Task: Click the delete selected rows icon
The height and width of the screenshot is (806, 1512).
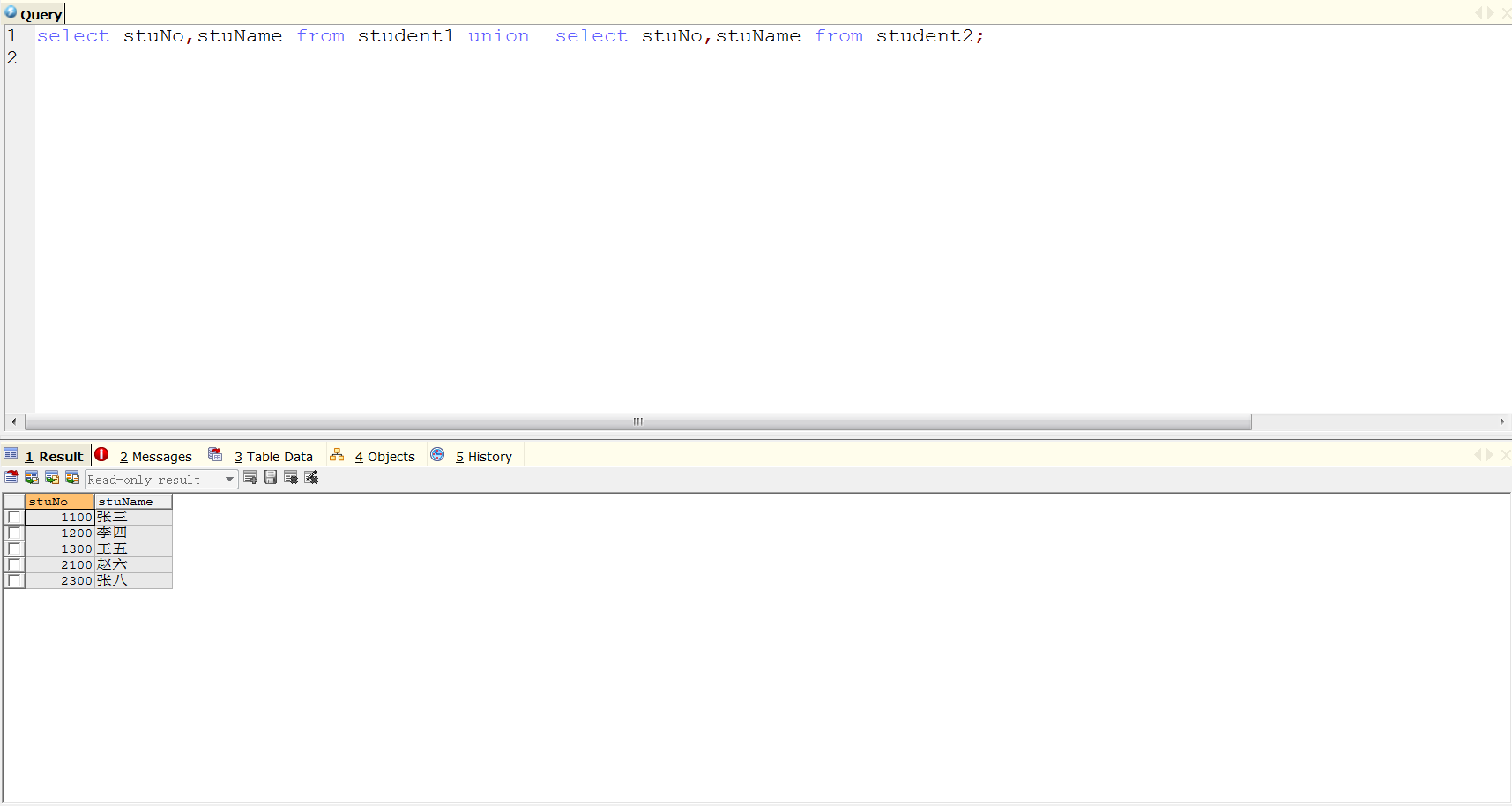Action: tap(291, 477)
